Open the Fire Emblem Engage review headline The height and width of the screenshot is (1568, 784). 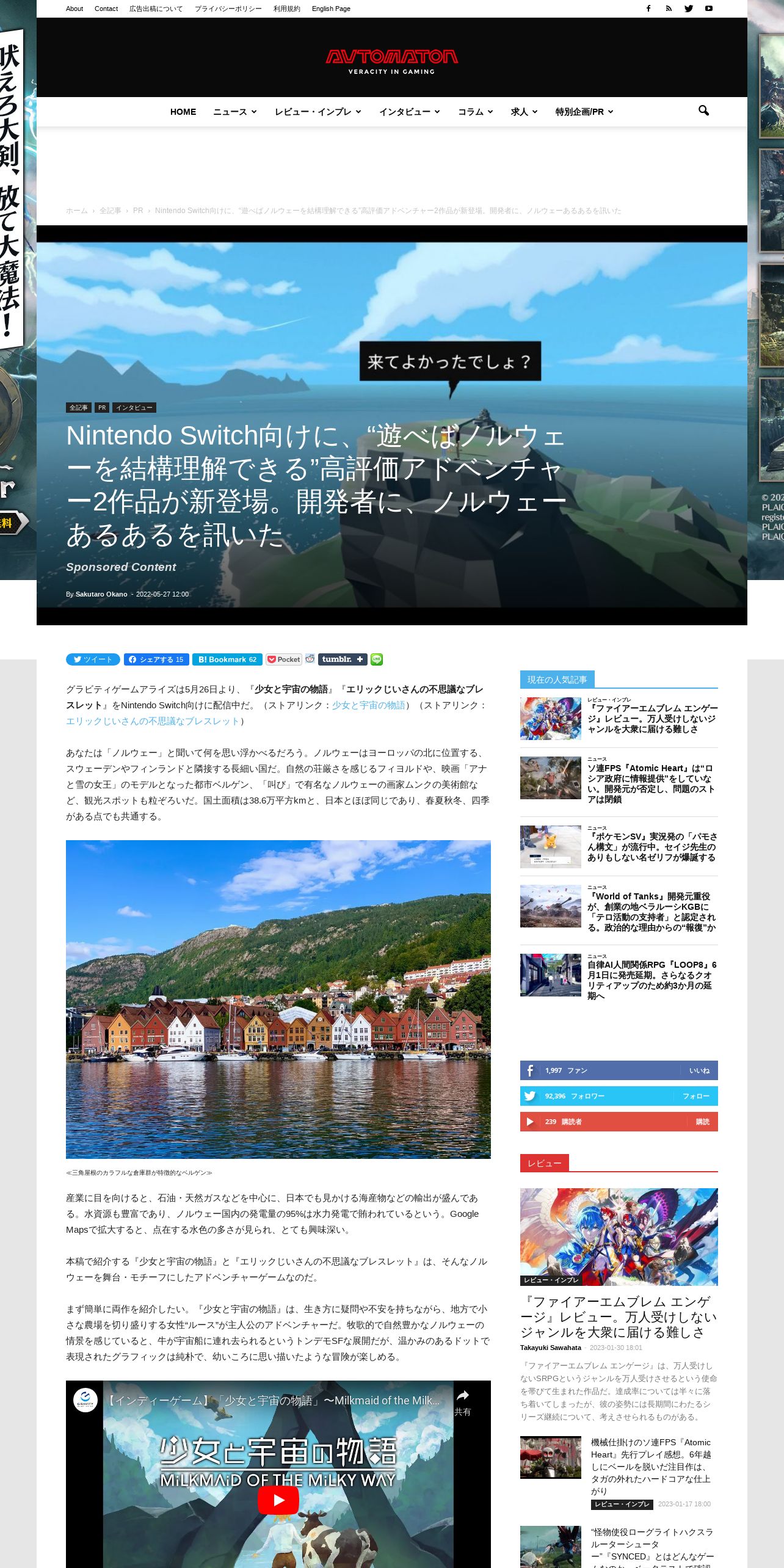click(619, 1317)
